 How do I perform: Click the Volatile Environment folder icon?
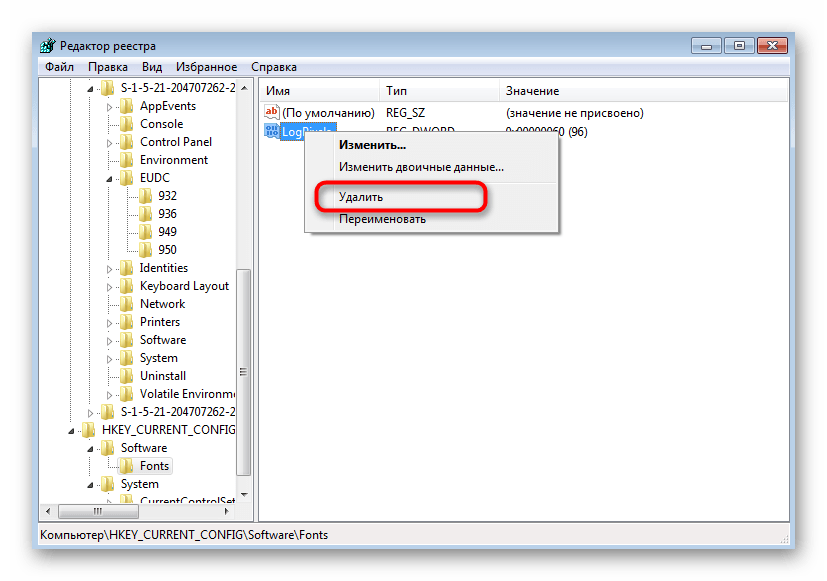point(127,394)
